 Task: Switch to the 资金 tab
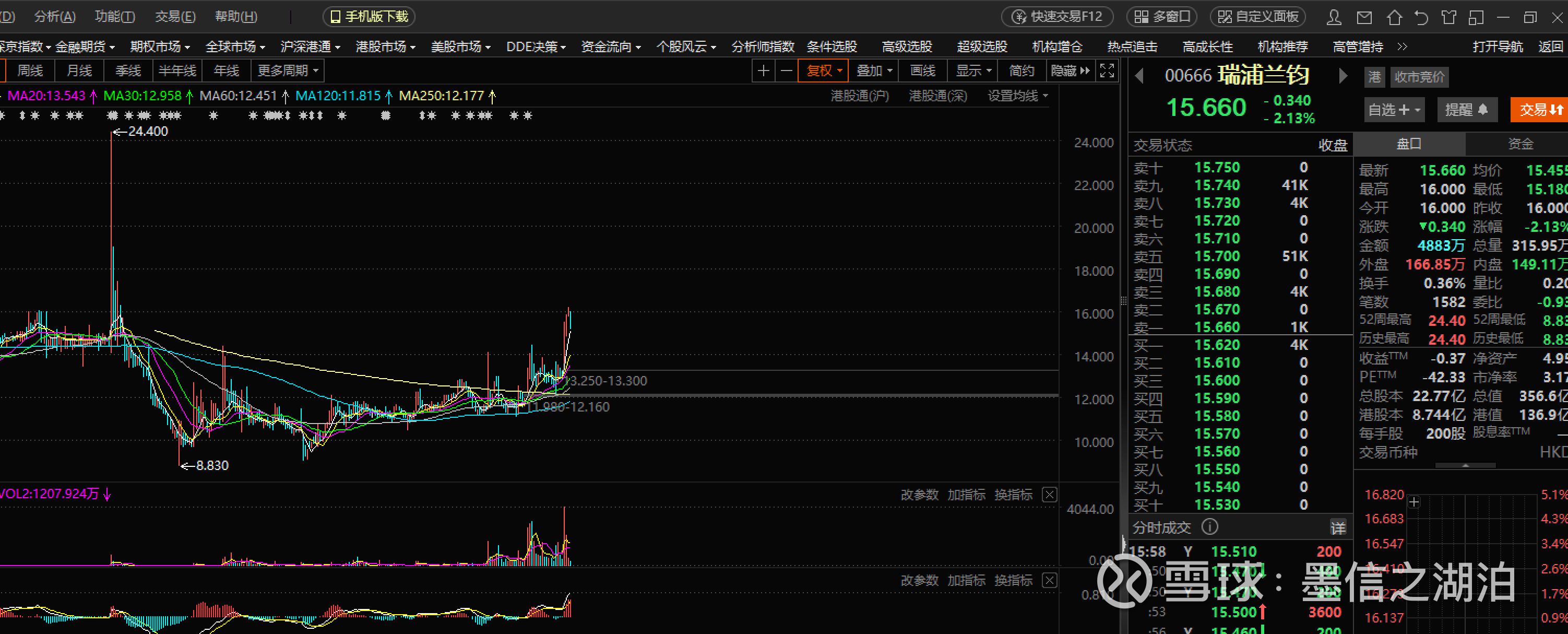tap(1520, 144)
